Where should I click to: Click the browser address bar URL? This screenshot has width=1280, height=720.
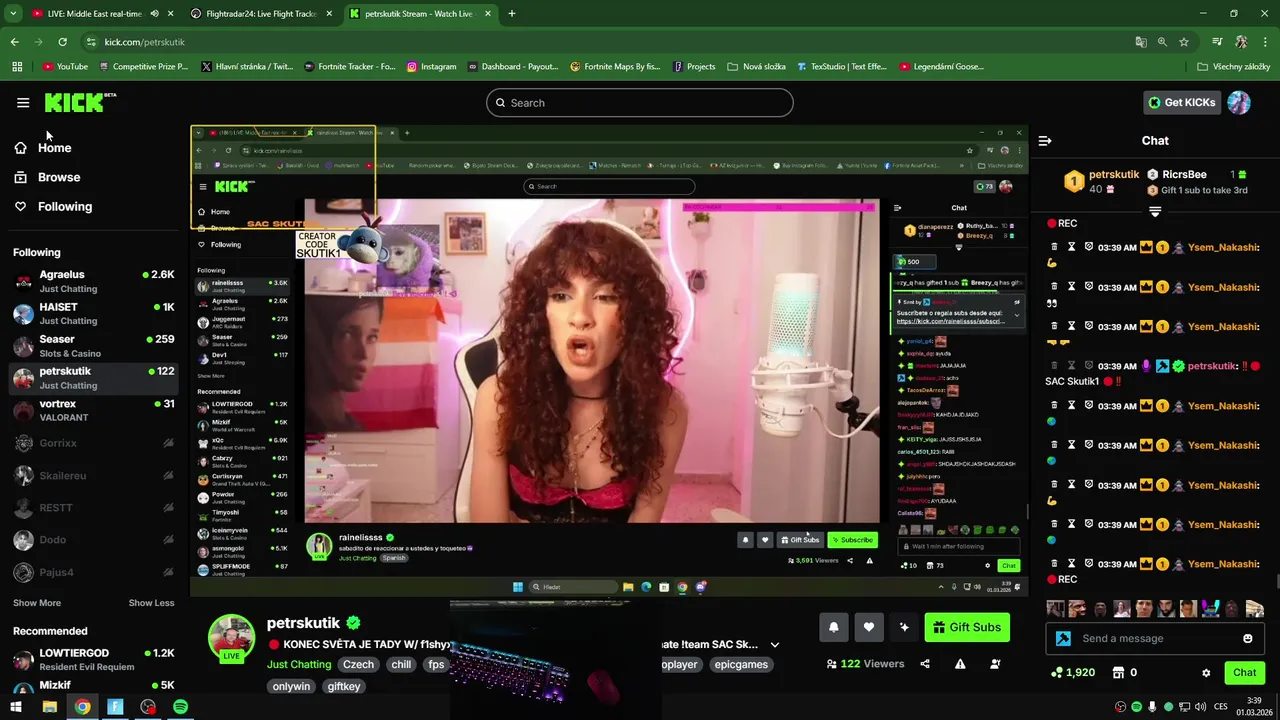(x=144, y=42)
